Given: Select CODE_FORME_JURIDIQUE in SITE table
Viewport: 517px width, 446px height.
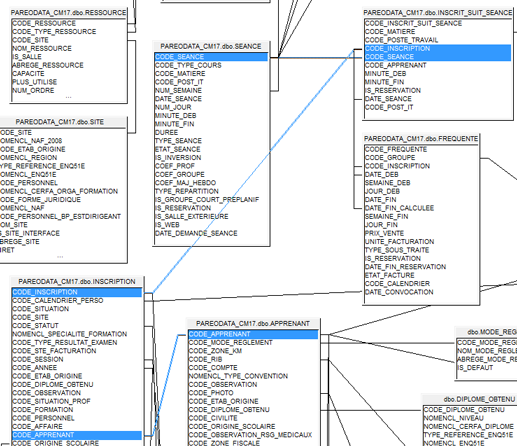Looking at the screenshot, I should [x=40, y=200].
